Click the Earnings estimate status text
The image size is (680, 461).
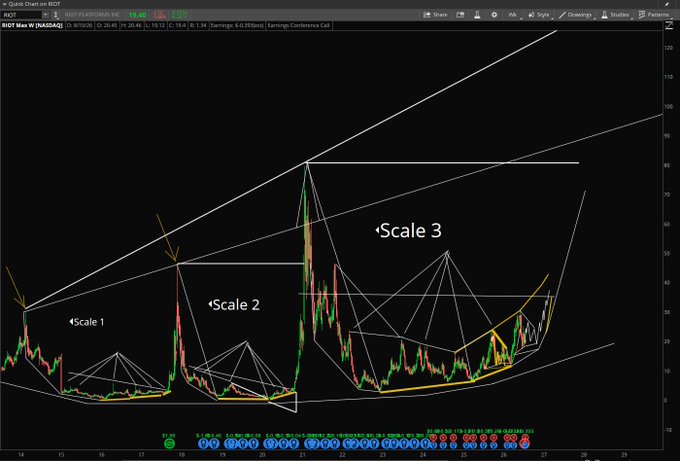click(237, 26)
